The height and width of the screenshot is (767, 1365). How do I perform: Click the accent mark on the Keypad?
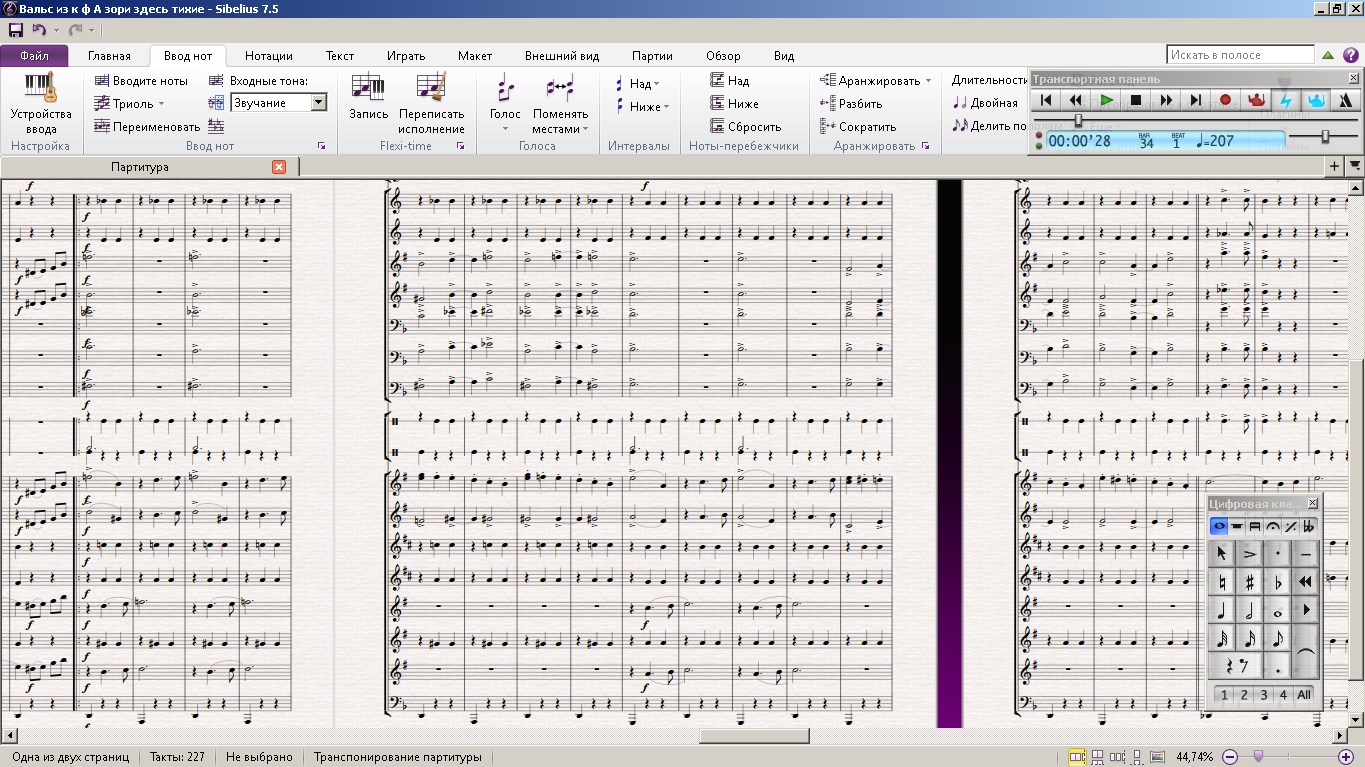[1250, 553]
